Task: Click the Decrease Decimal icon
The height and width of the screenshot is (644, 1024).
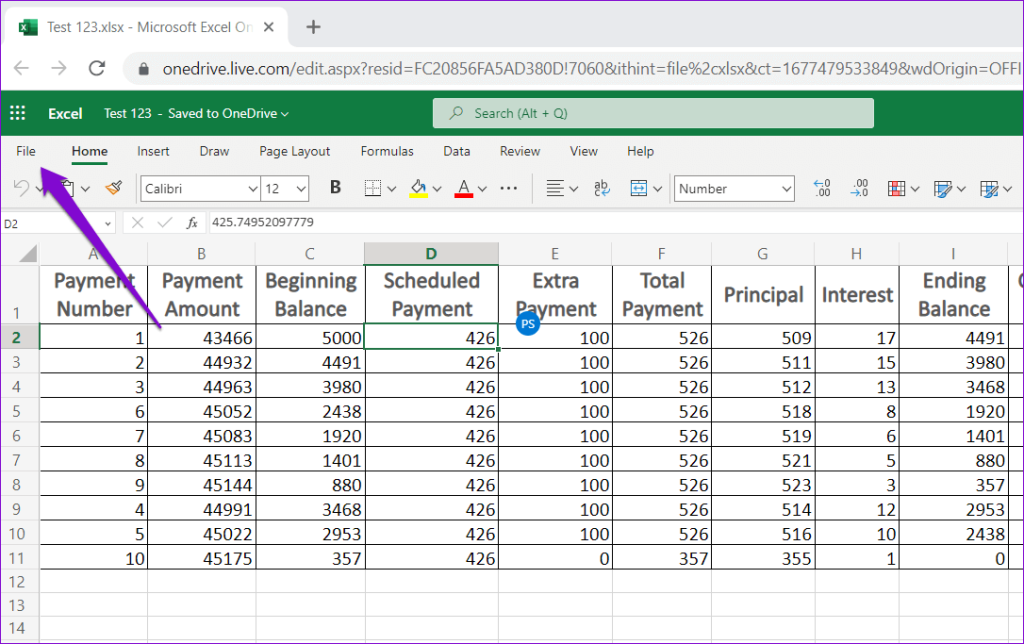Action: tap(859, 188)
